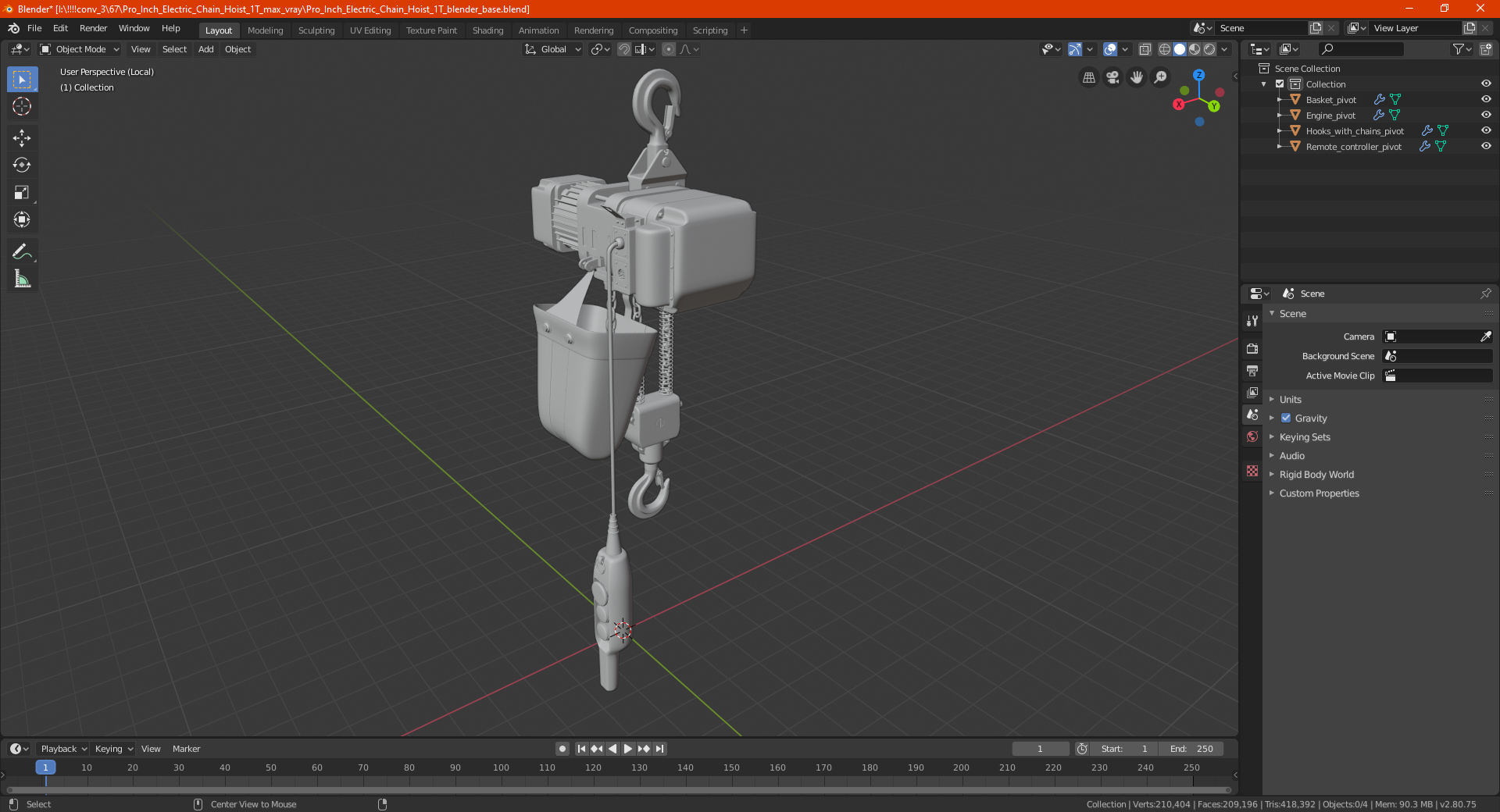1500x812 pixels.
Task: Open the View Layer properties tab icon
Action: (x=1252, y=393)
